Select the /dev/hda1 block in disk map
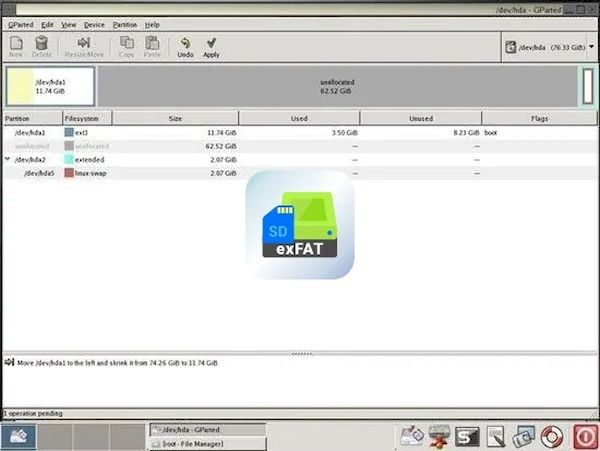Image resolution: width=600 pixels, height=451 pixels. 50,86
